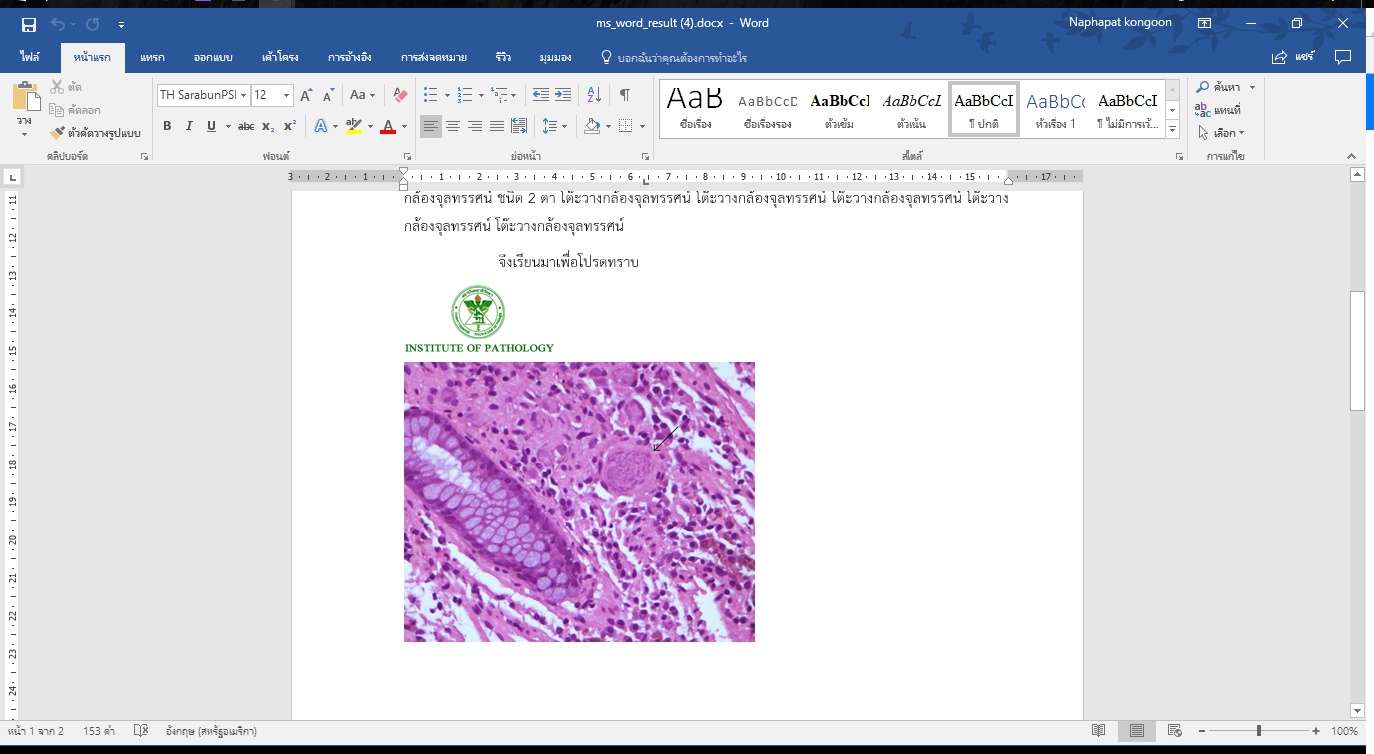Open the File (ไฟล์) tab
The height and width of the screenshot is (754, 1374).
(30, 58)
